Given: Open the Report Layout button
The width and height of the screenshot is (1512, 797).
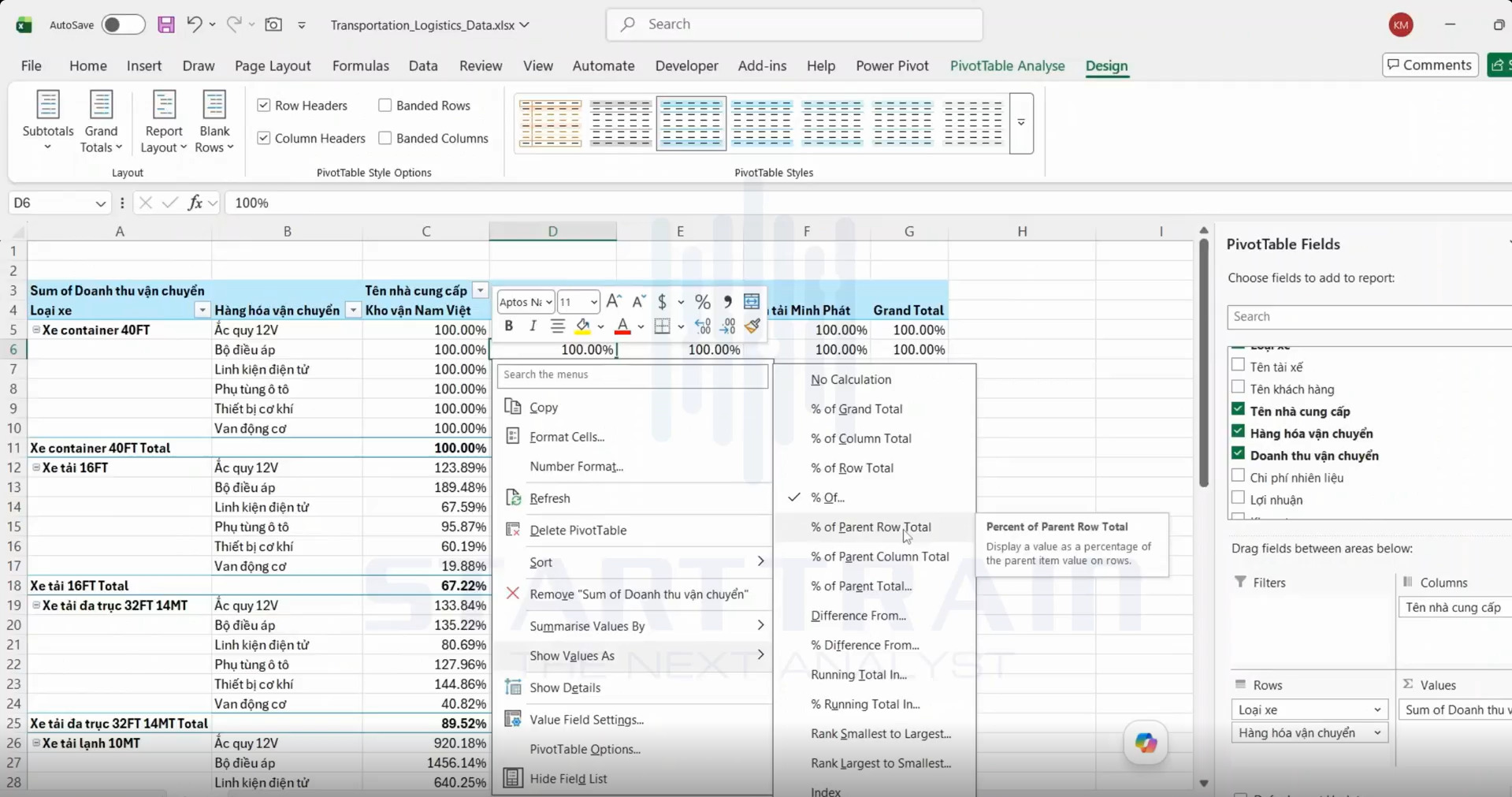Looking at the screenshot, I should (164, 121).
